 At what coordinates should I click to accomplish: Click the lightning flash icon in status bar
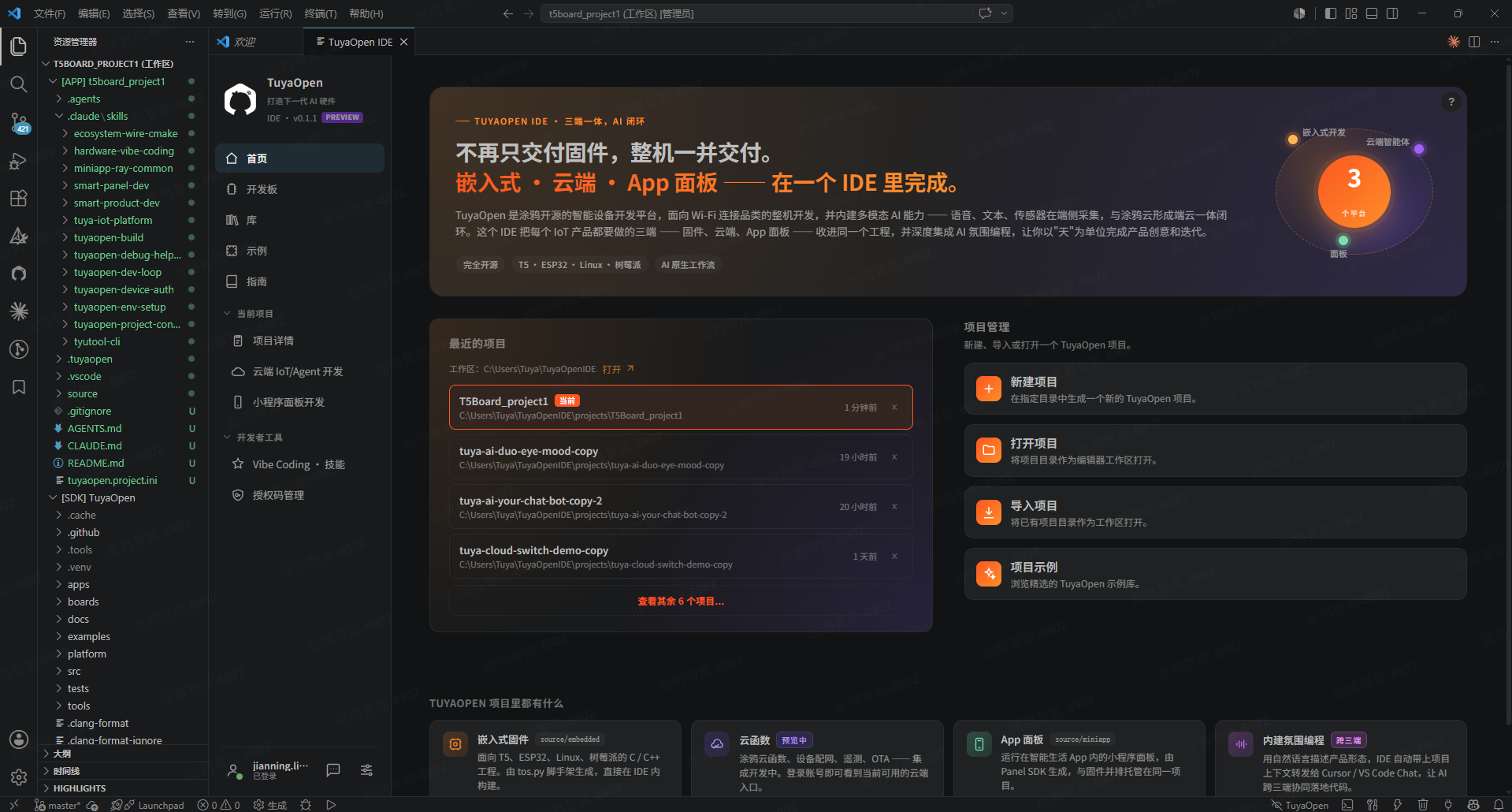coord(1398,805)
